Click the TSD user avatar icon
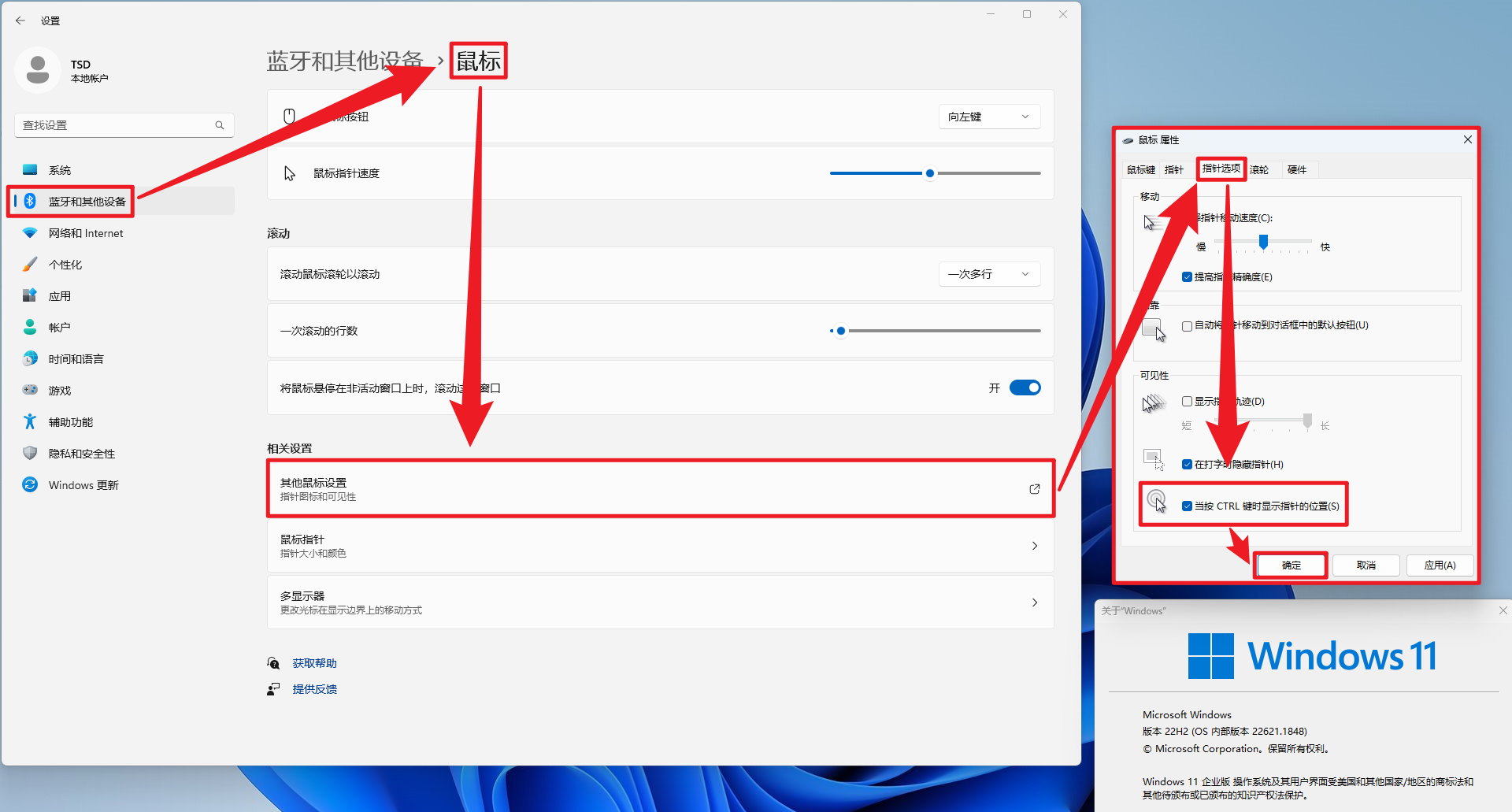 pyautogui.click(x=37, y=70)
